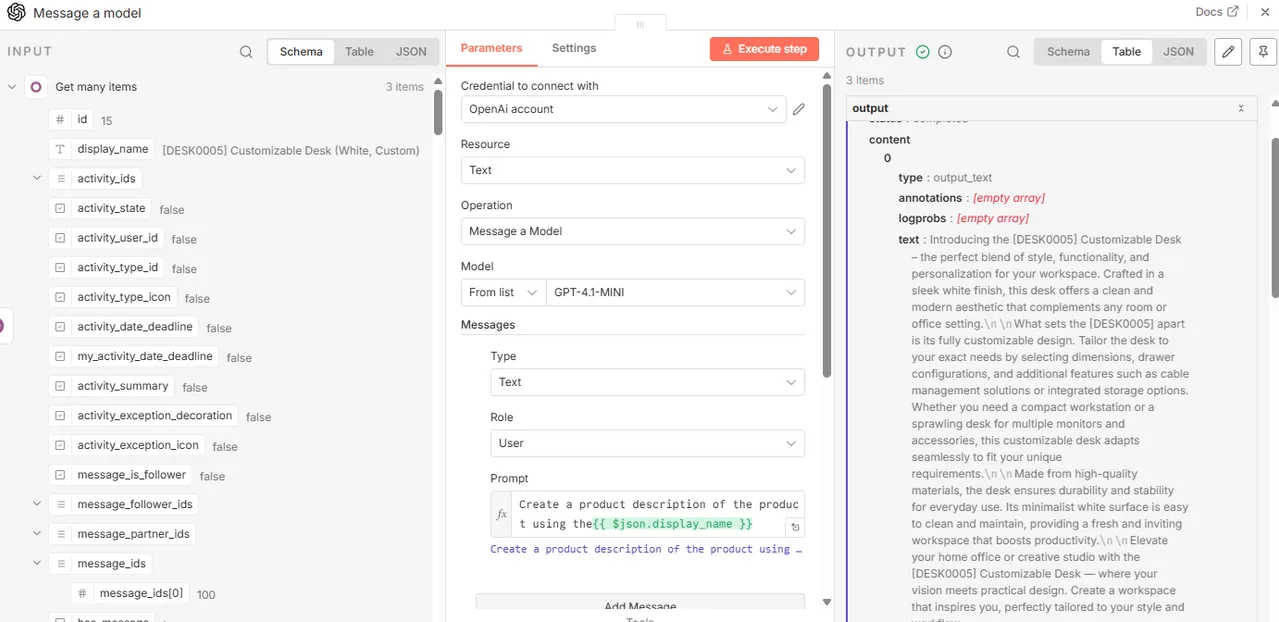Select message_is_follower field

click(120, 475)
